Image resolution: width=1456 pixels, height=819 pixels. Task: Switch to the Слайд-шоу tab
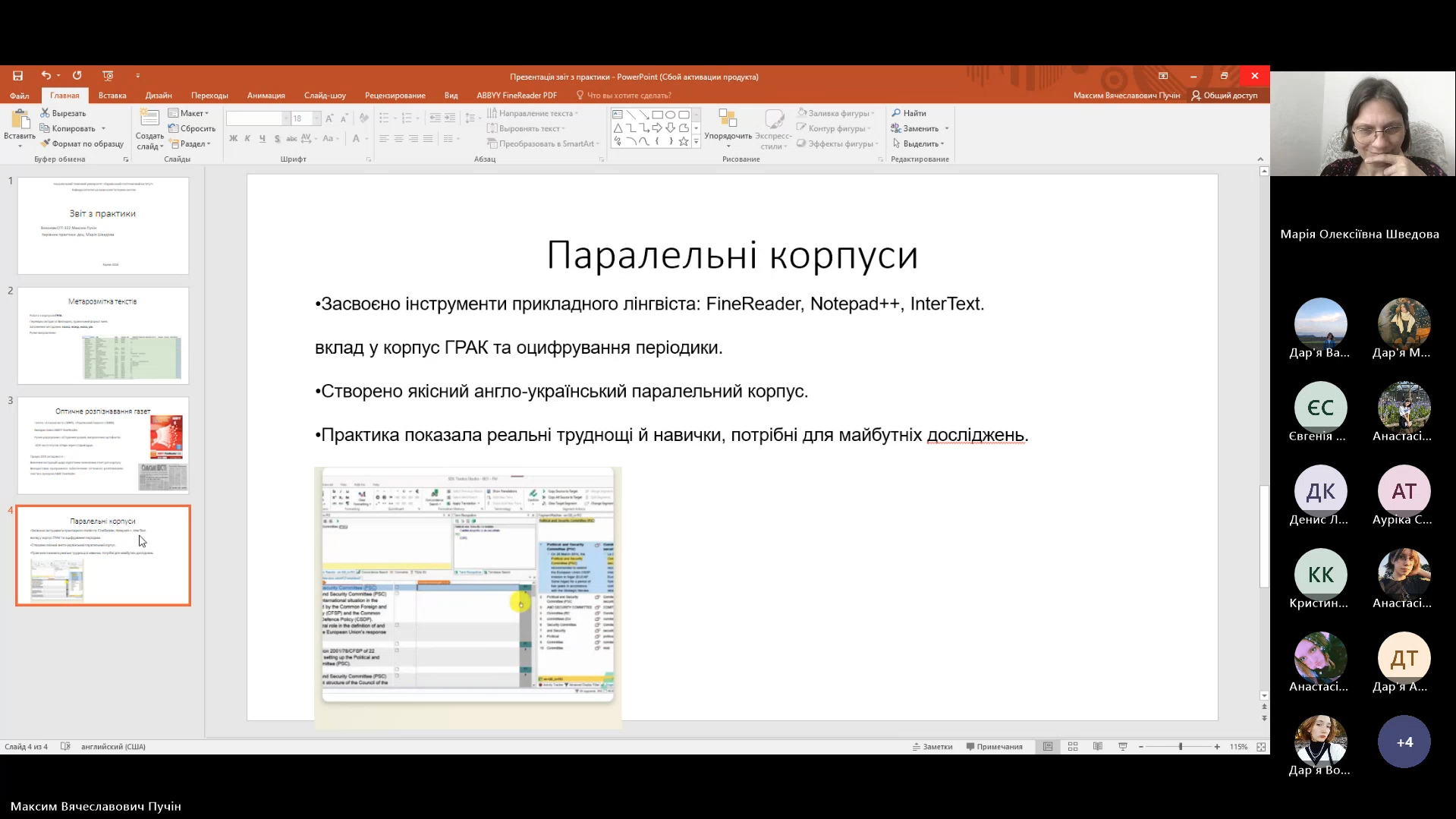(x=325, y=96)
